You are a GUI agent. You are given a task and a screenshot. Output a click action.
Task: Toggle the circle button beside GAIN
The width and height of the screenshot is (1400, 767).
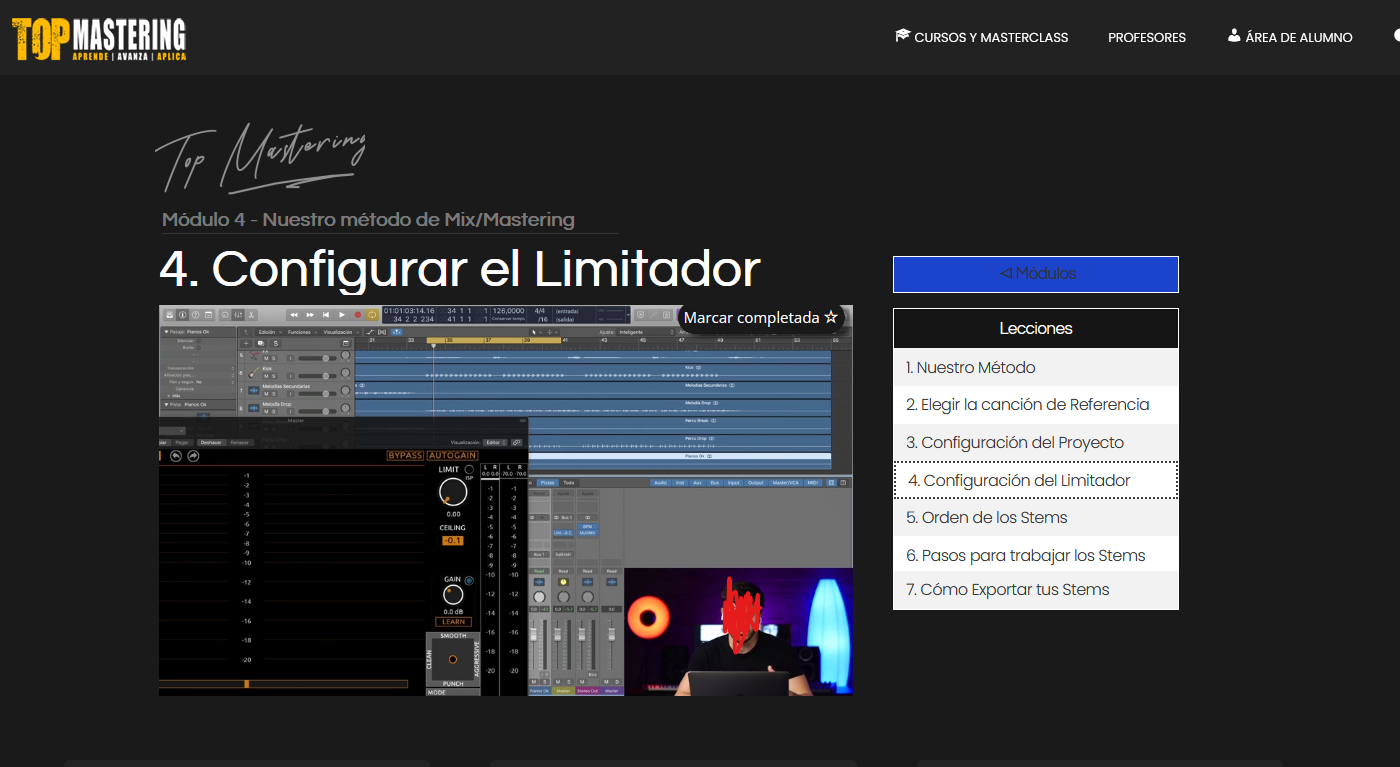click(469, 580)
